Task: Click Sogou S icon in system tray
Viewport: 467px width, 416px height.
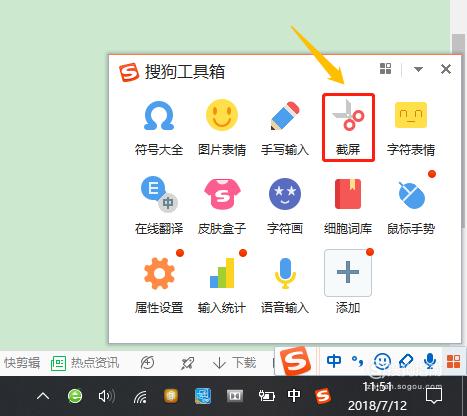Action: [323, 396]
